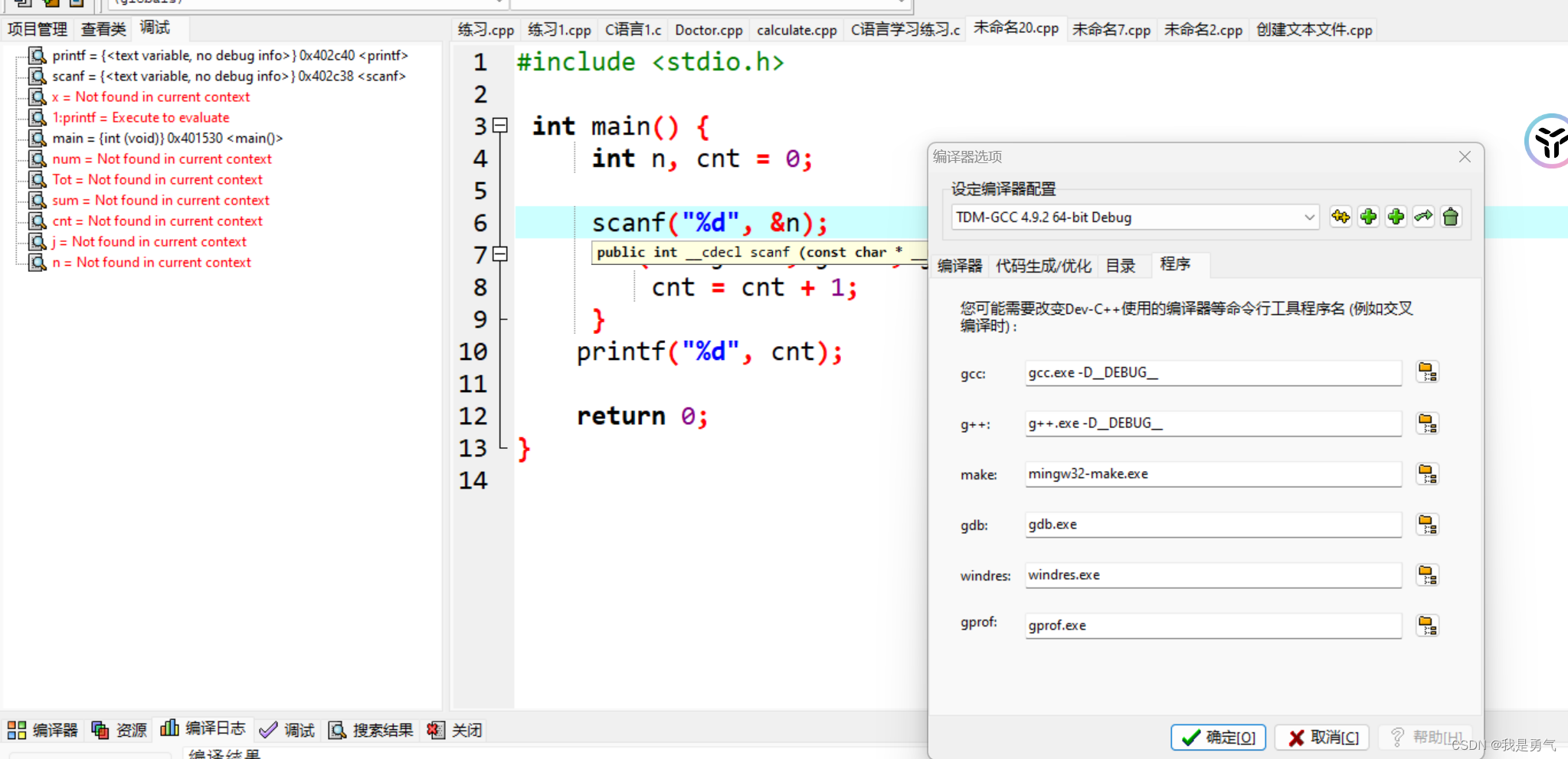This screenshot has width=1568, height=759.
Task: Click the find-and-auto-configure compiler icon
Action: click(1340, 217)
